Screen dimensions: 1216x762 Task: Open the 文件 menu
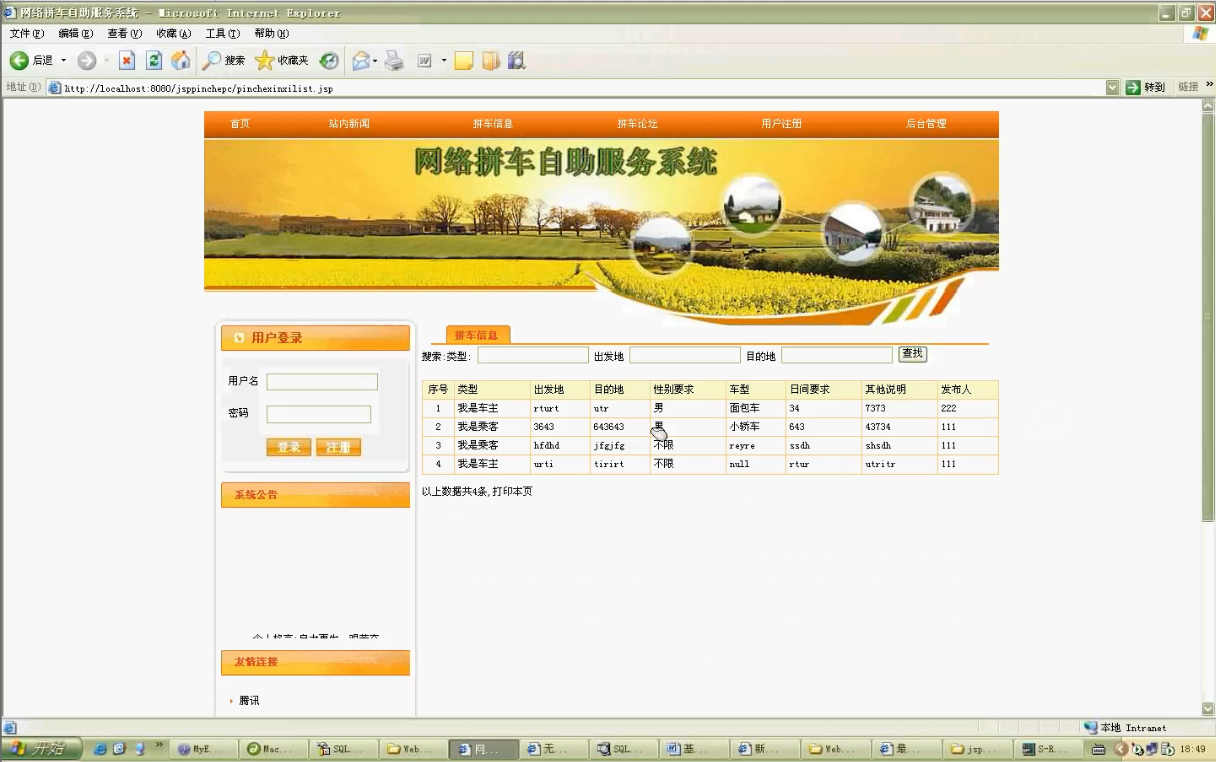pos(27,34)
